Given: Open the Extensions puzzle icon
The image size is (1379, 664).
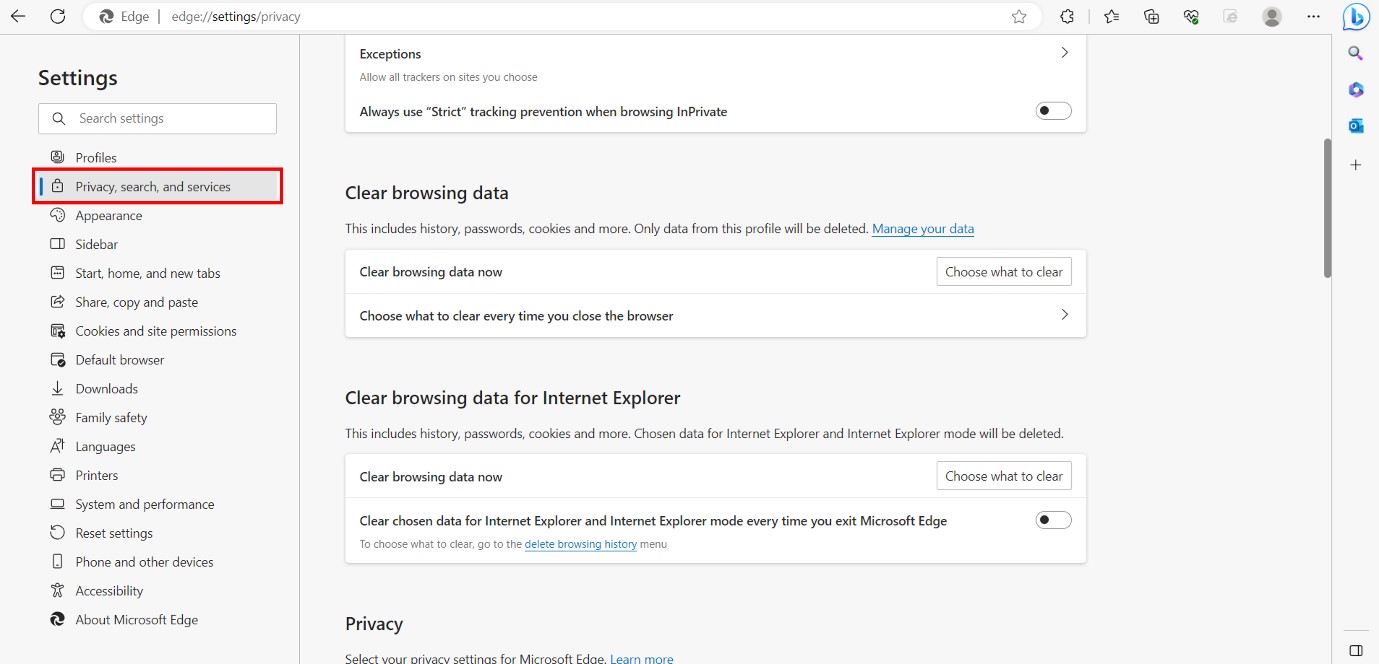Looking at the screenshot, I should click(x=1067, y=17).
